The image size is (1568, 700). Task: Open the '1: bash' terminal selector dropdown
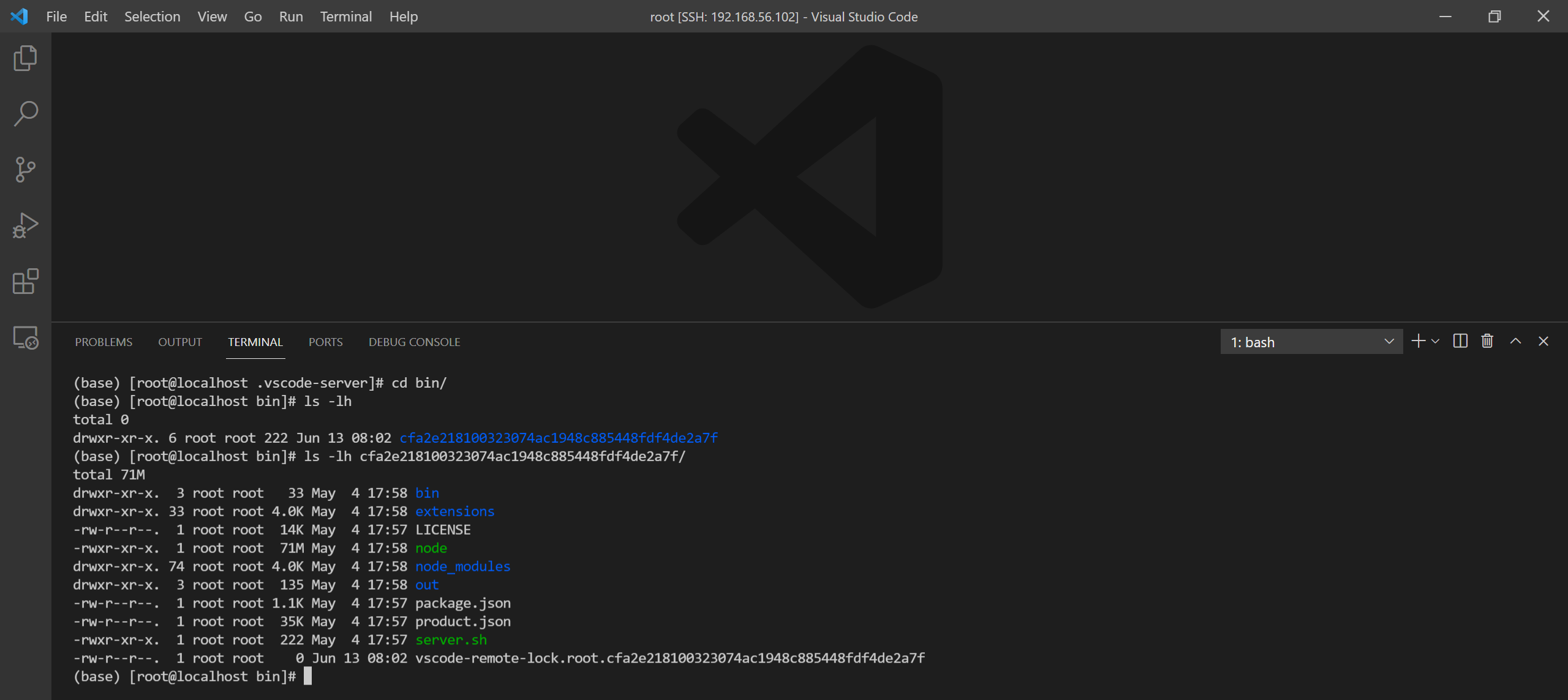click(1311, 342)
